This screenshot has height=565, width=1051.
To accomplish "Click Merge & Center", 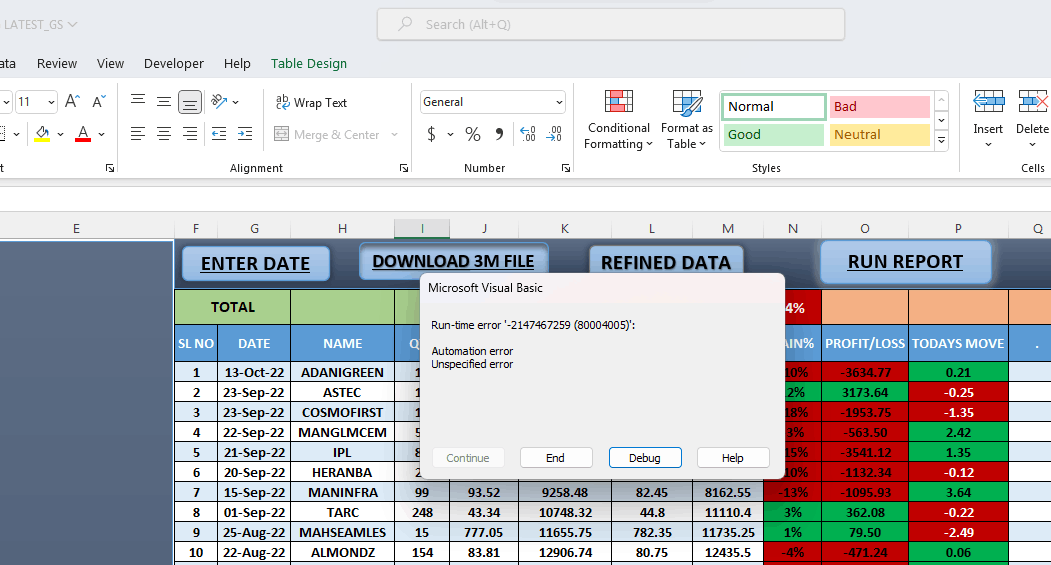I will [327, 135].
